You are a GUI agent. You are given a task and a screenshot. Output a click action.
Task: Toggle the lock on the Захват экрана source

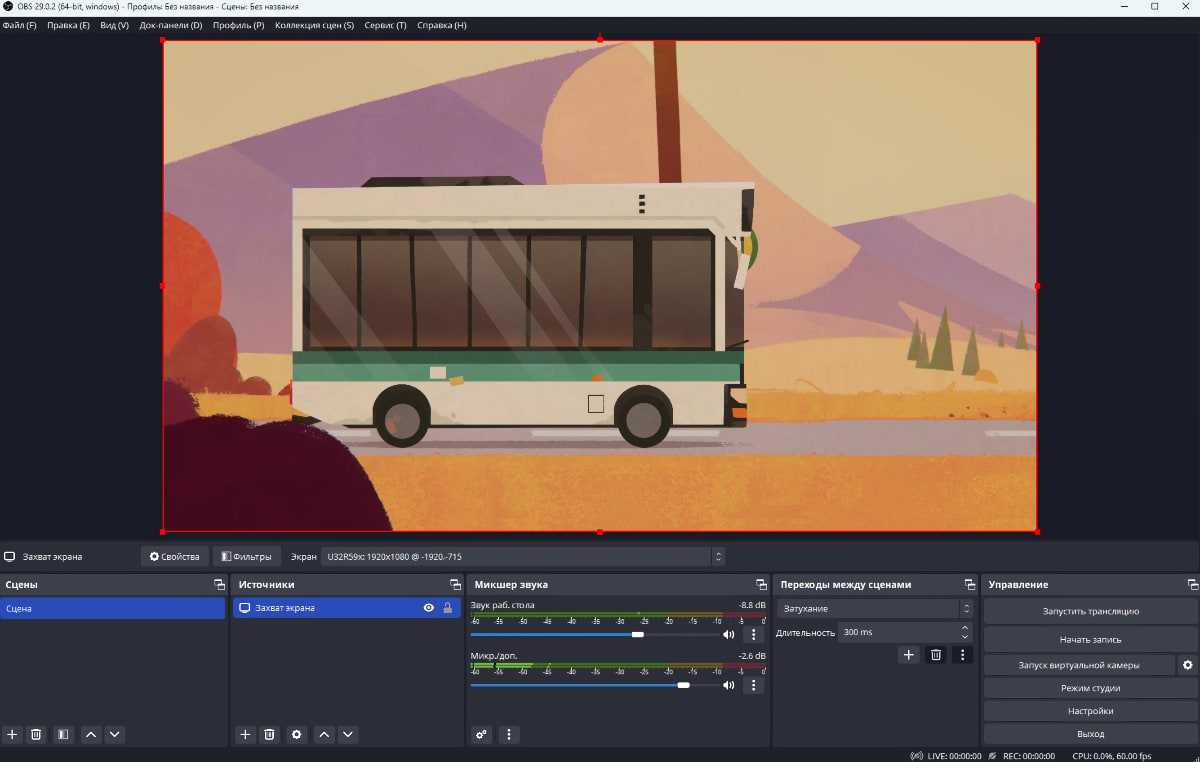(447, 608)
